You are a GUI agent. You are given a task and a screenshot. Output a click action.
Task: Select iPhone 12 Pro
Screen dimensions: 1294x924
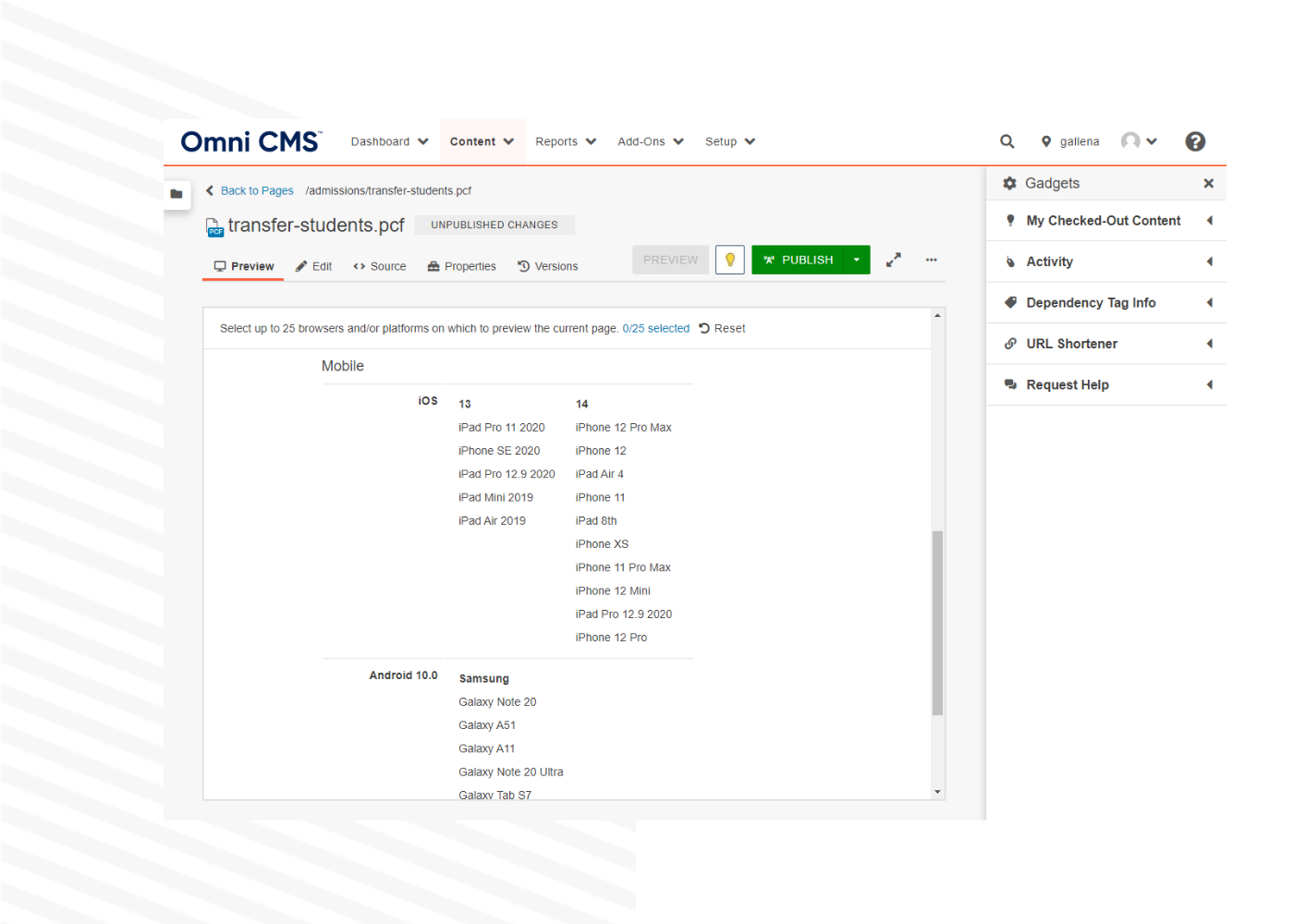click(x=611, y=638)
